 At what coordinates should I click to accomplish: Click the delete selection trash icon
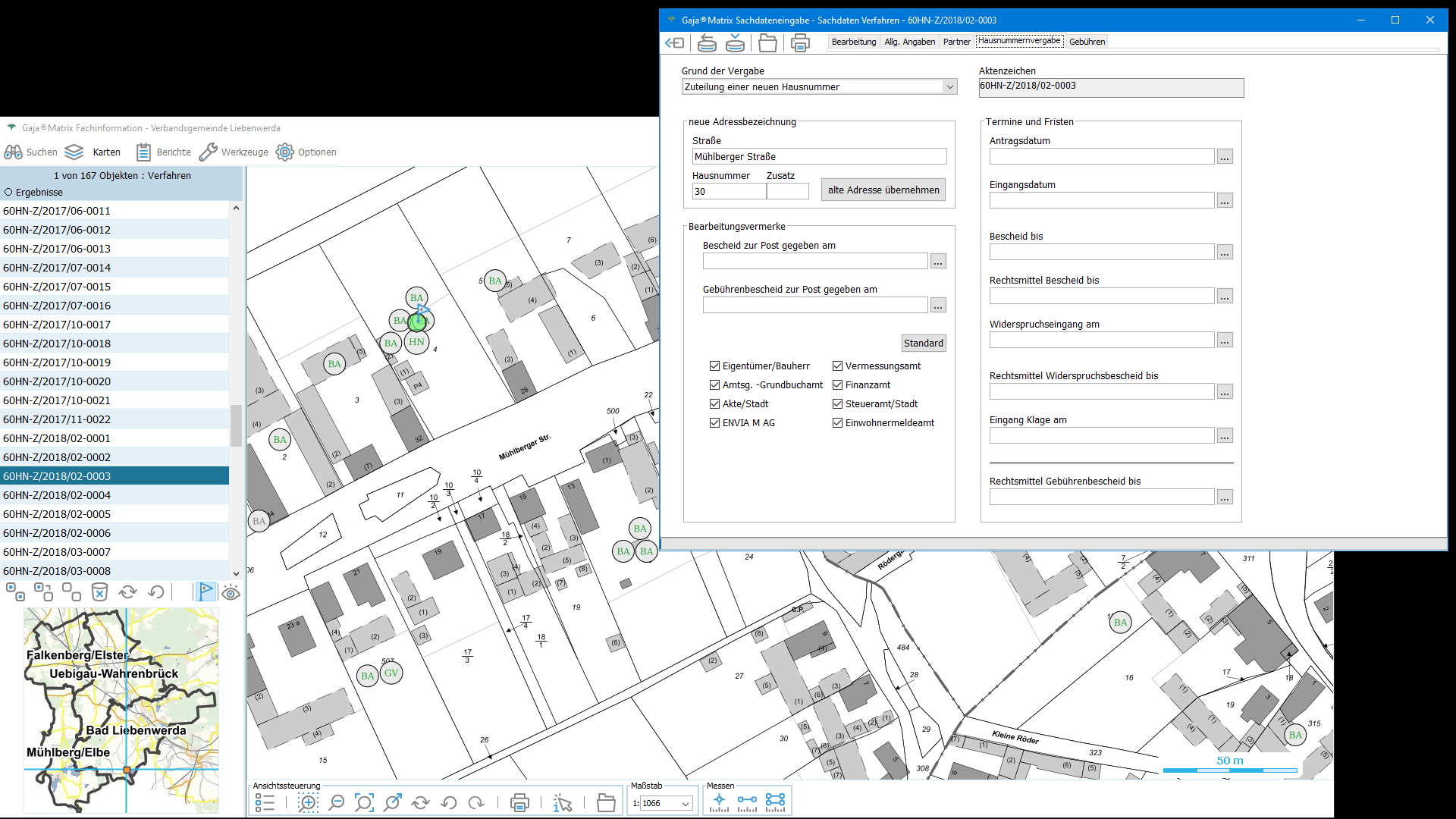pyautogui.click(x=99, y=592)
